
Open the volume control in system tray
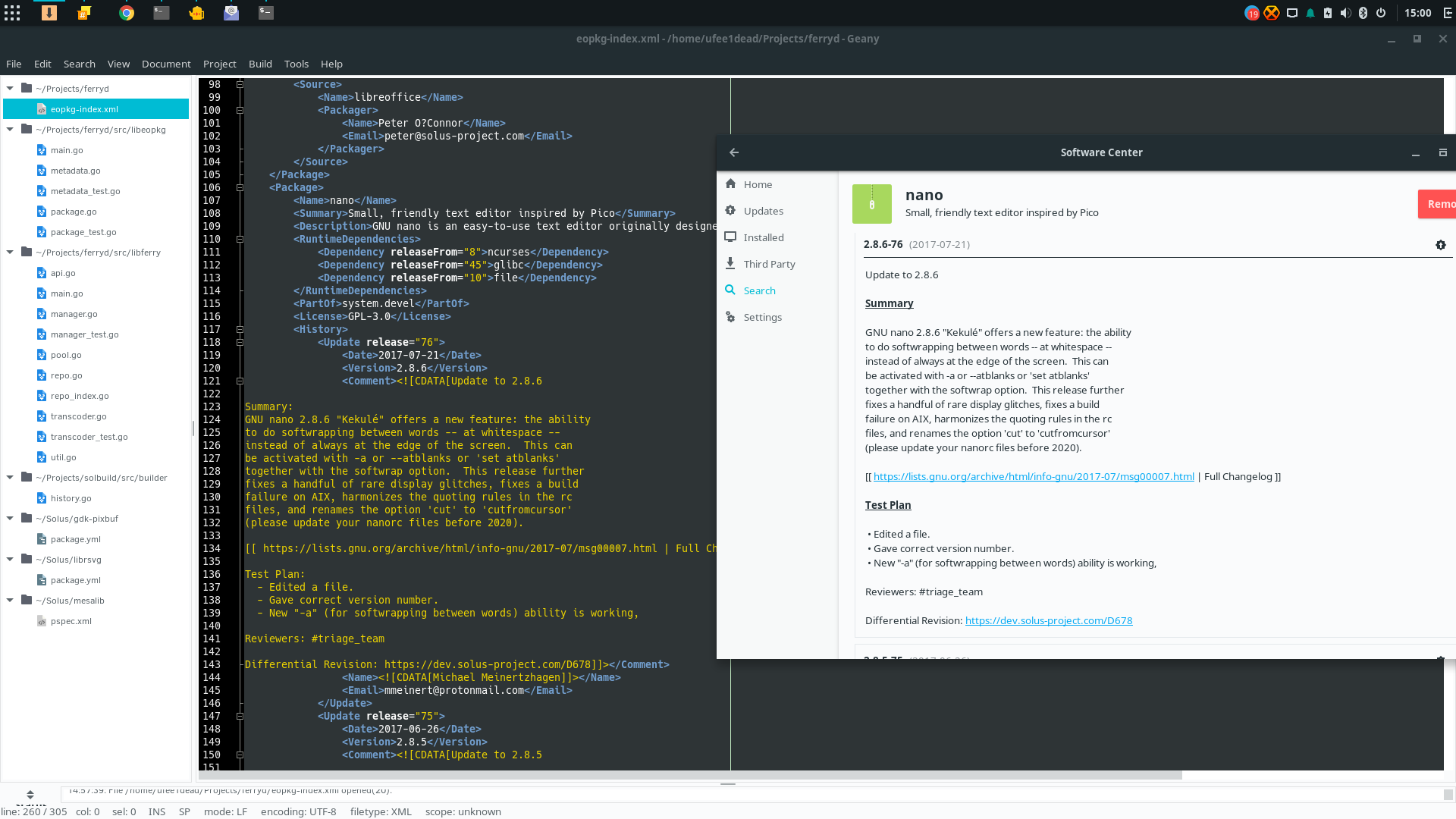point(1345,13)
